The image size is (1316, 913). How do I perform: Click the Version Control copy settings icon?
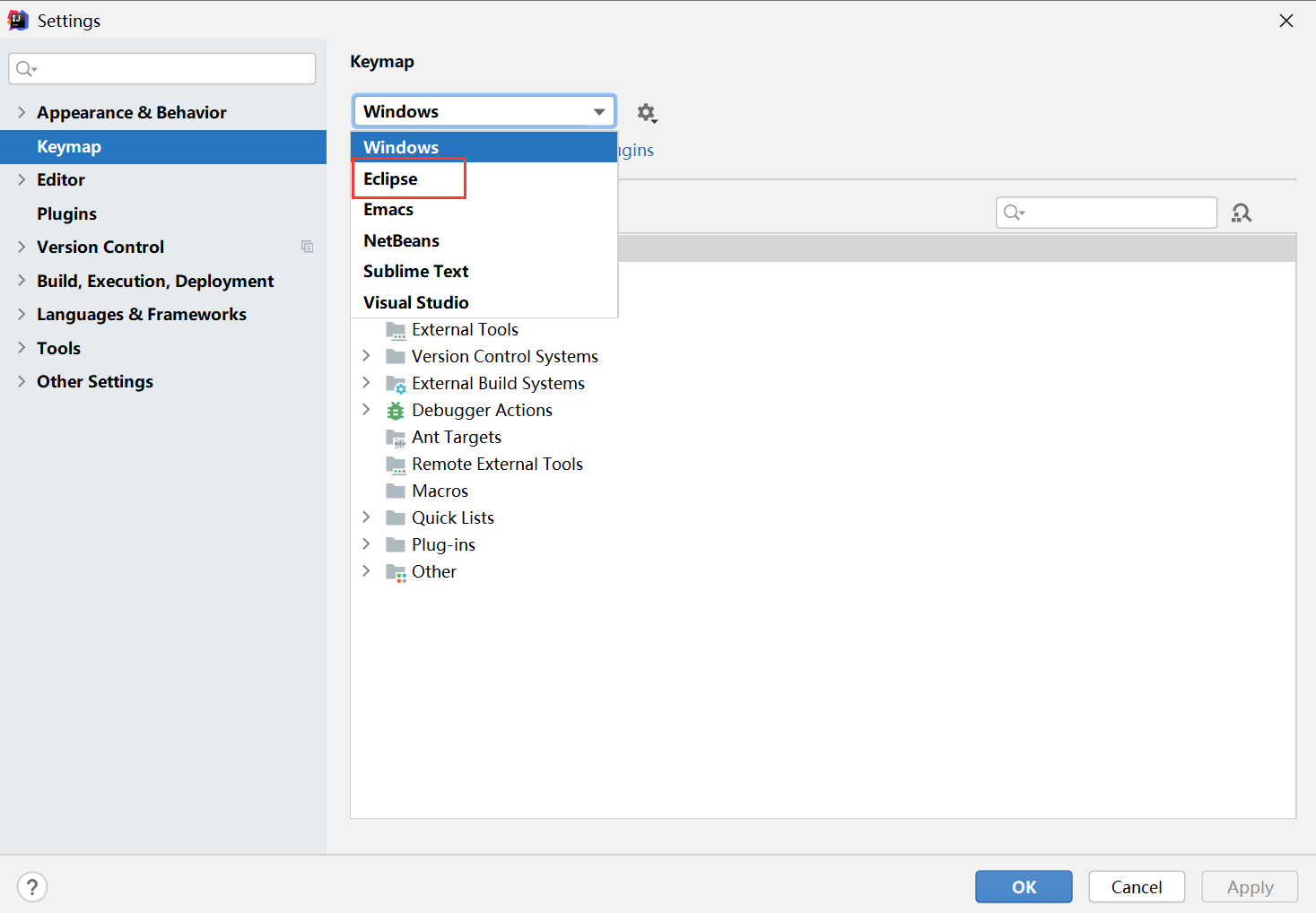click(x=307, y=247)
